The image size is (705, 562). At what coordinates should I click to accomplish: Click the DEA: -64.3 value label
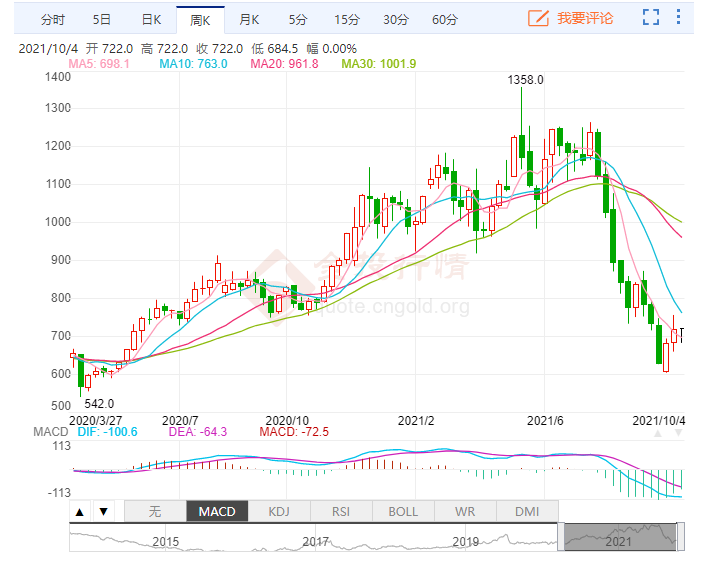click(x=198, y=432)
